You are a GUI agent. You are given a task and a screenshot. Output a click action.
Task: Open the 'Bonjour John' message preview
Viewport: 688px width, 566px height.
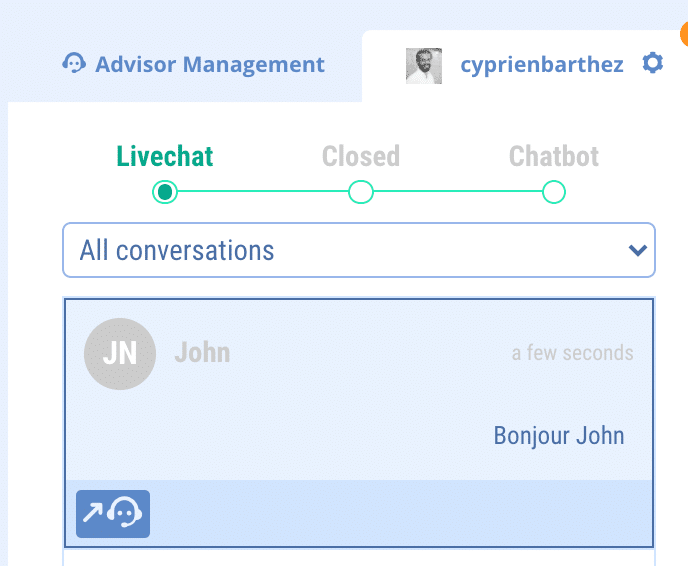pos(558,436)
